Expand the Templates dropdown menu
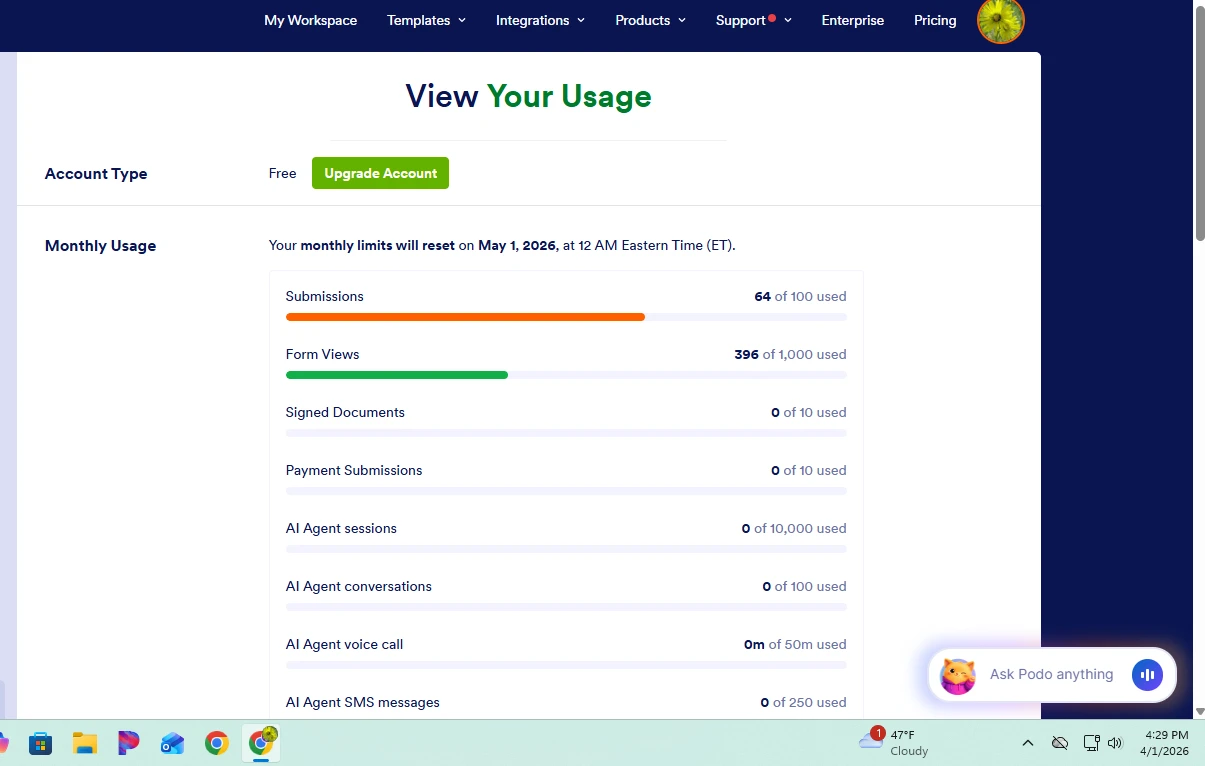 (426, 20)
